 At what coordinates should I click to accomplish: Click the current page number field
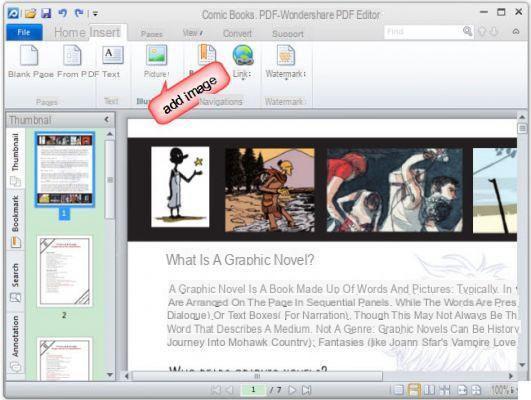[x=253, y=390]
